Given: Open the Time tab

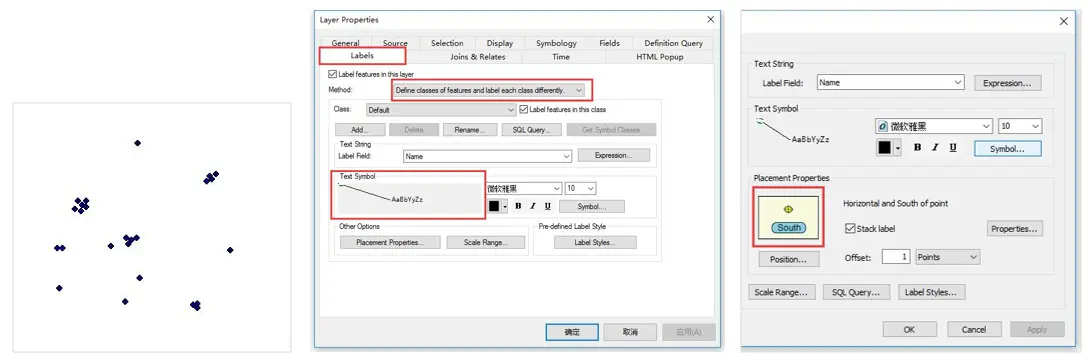Looking at the screenshot, I should point(561,57).
